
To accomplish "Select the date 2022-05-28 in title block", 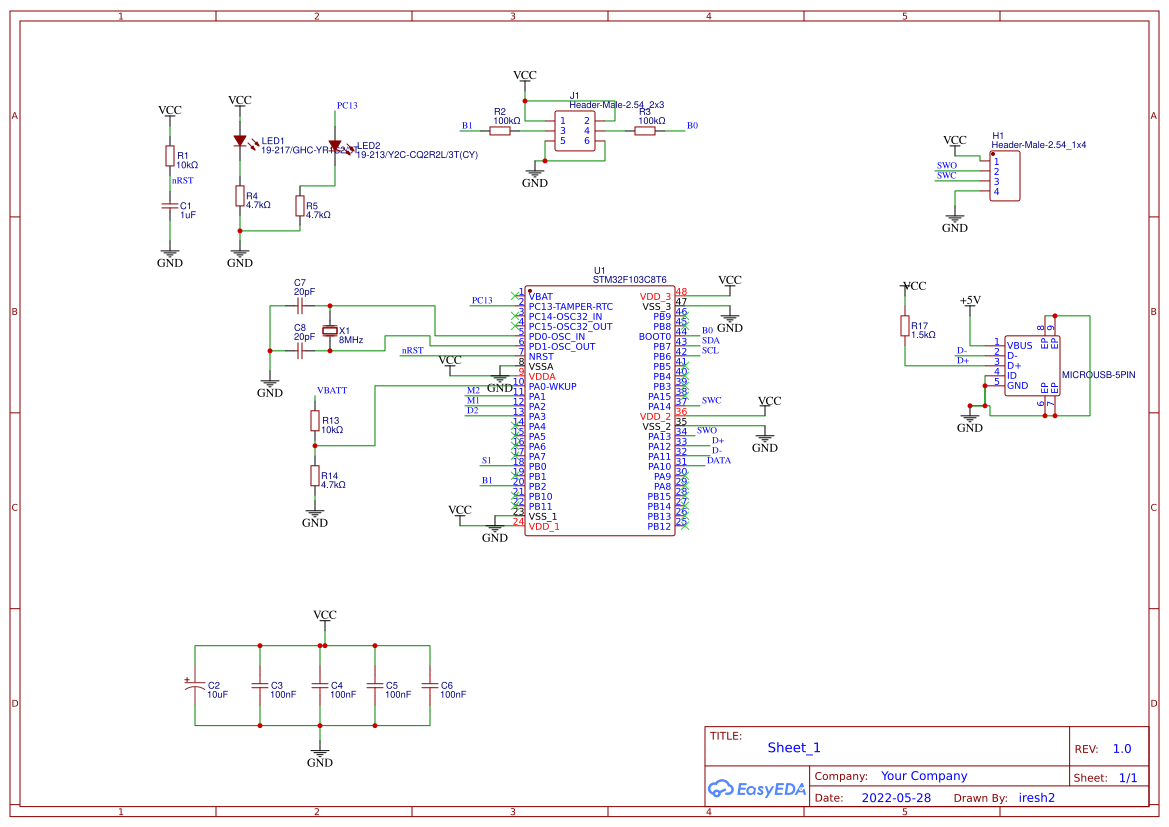I will click(896, 797).
